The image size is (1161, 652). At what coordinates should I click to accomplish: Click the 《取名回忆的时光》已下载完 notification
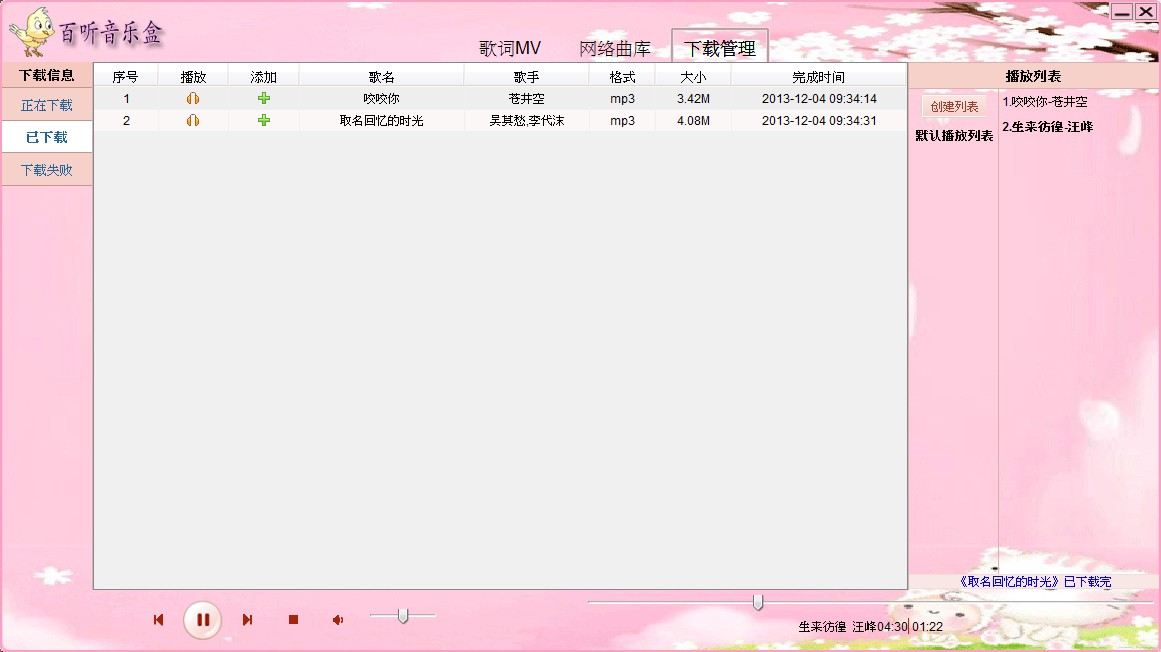1034,582
